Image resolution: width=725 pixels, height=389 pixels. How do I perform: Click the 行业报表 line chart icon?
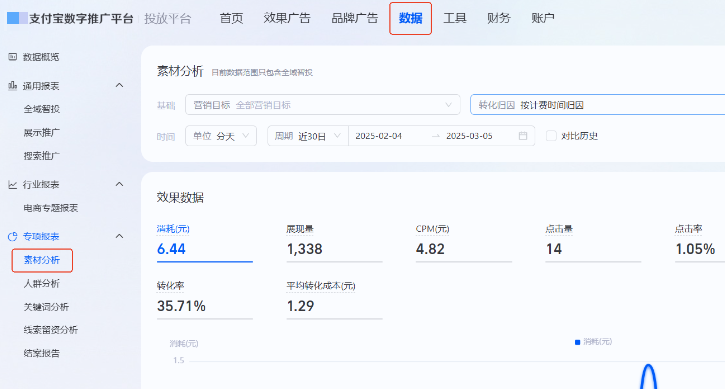coord(12,185)
